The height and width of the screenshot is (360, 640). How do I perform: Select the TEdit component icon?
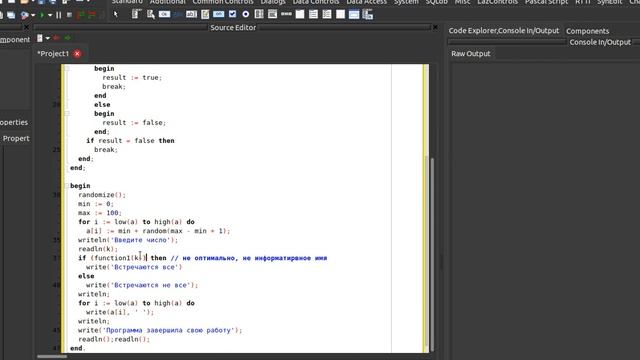point(191,14)
